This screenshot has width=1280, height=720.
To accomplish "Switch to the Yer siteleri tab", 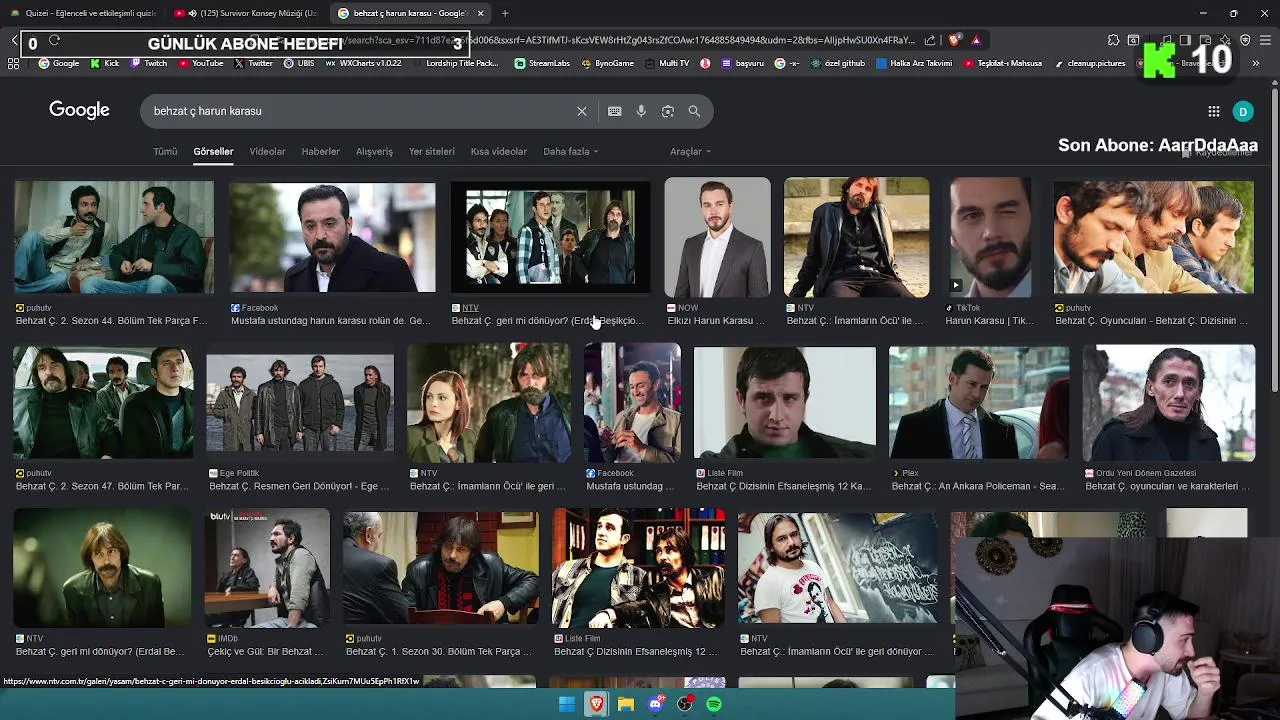I will [x=431, y=151].
